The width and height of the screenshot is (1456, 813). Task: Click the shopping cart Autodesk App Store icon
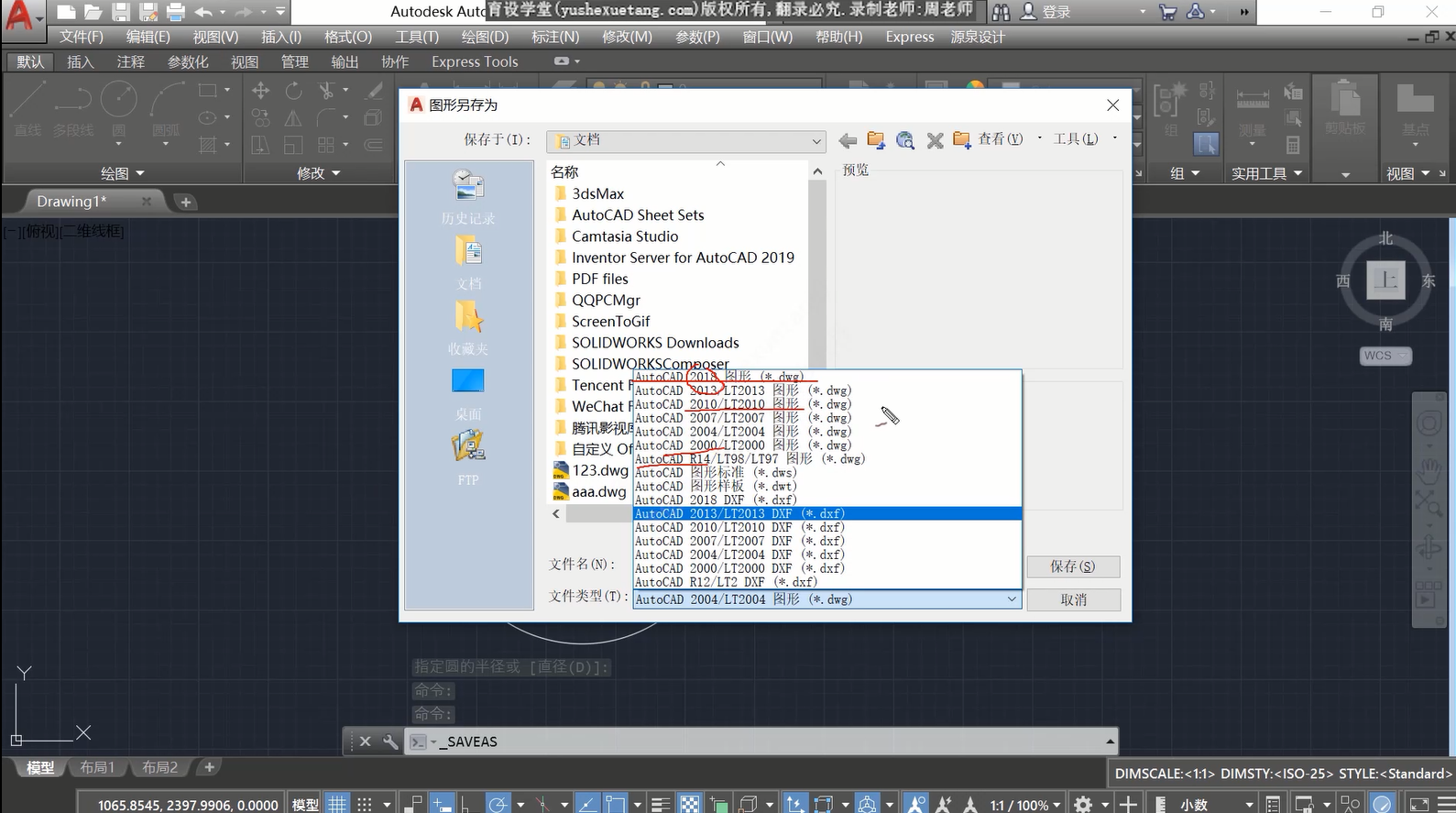pyautogui.click(x=1167, y=12)
